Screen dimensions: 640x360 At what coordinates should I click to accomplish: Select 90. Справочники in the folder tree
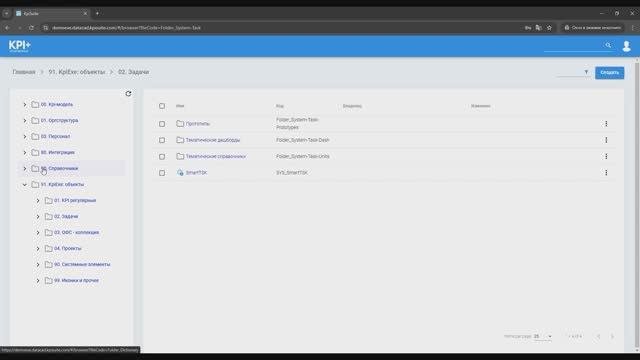[60, 168]
